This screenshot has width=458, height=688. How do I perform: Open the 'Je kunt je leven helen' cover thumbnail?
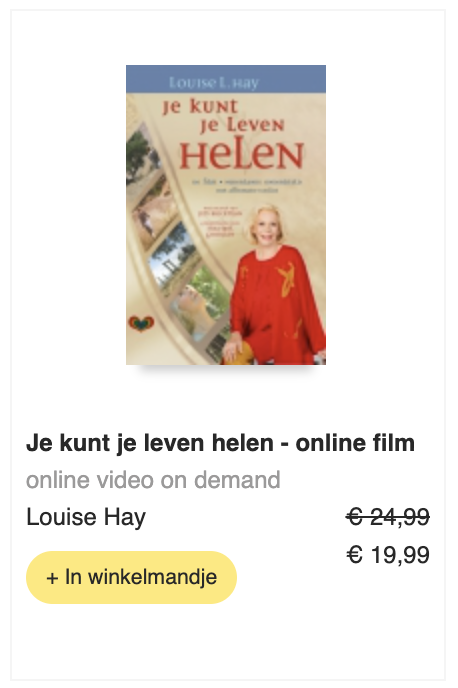226,215
